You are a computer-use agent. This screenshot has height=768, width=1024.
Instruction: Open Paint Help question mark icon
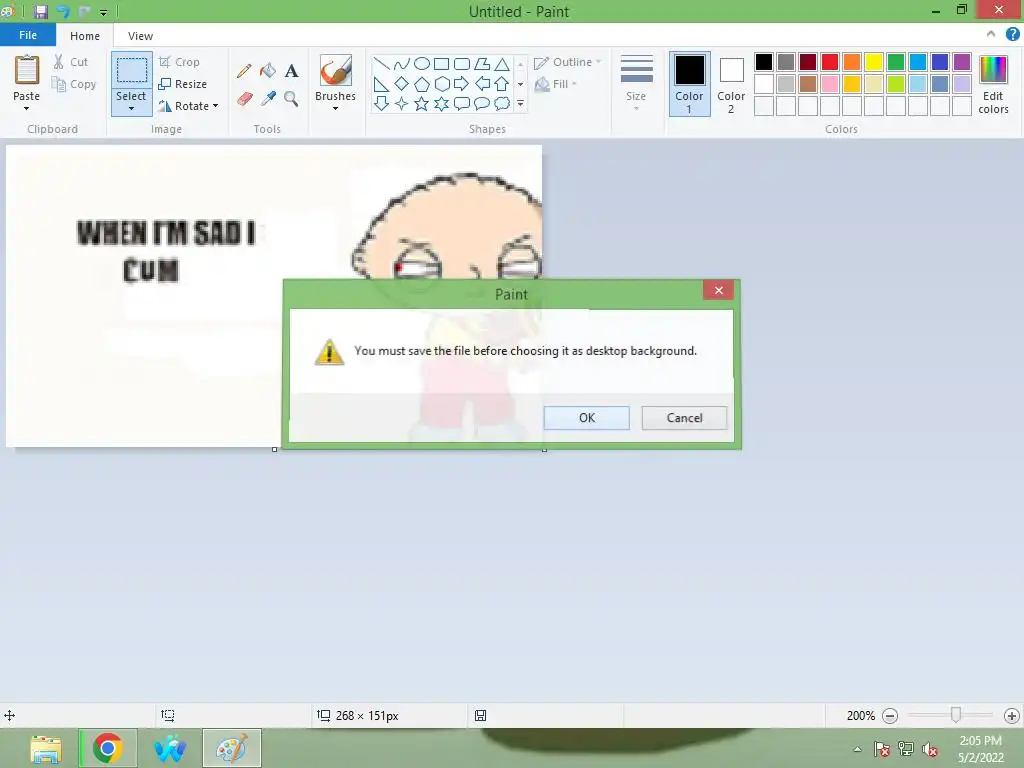[1012, 35]
